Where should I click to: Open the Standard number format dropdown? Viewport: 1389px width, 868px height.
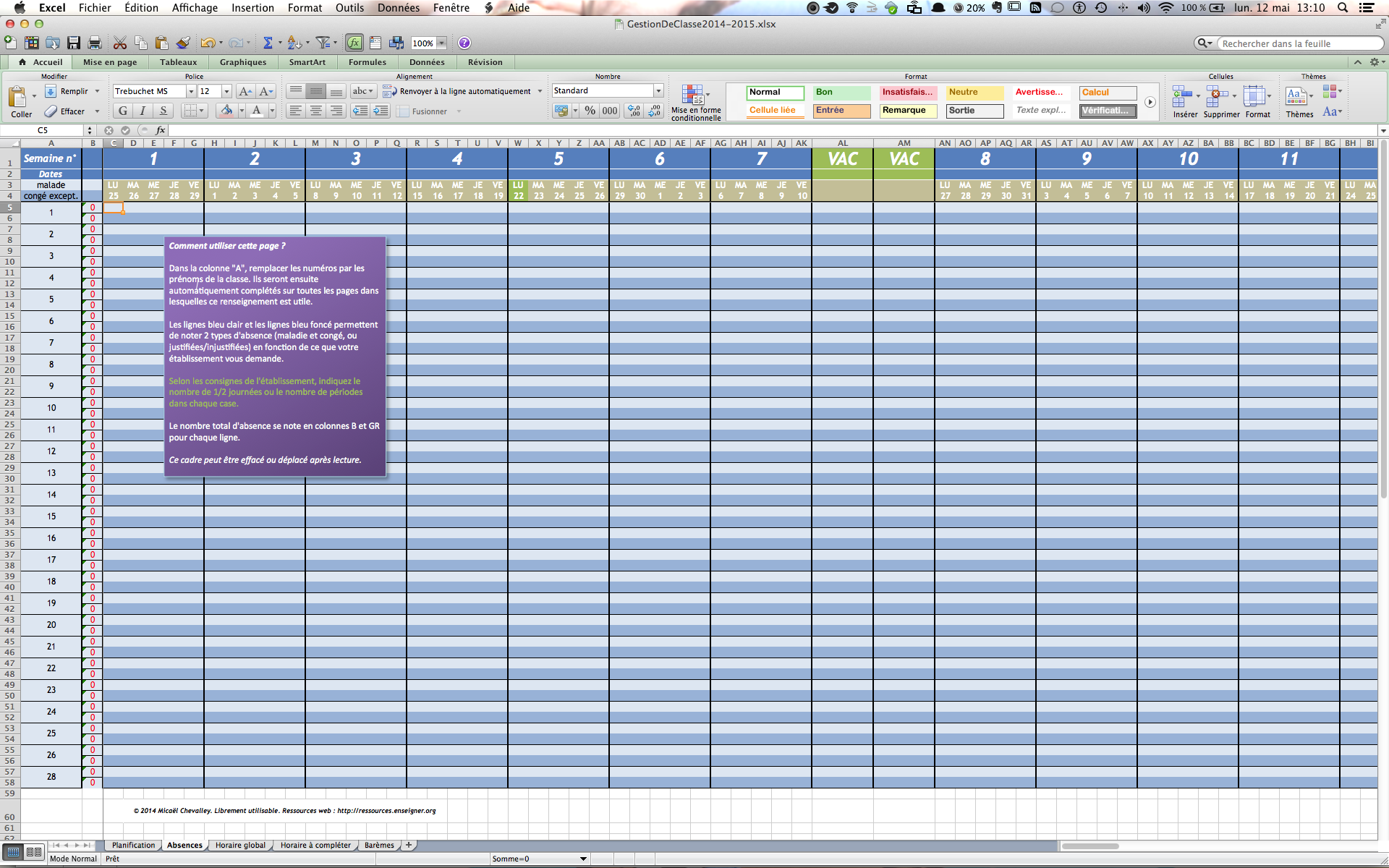pyautogui.click(x=658, y=90)
